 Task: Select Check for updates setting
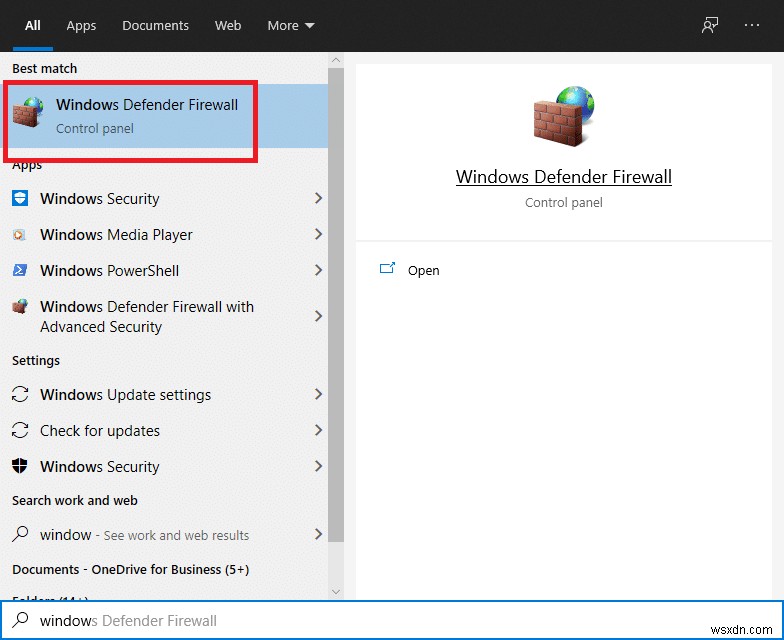[164, 430]
